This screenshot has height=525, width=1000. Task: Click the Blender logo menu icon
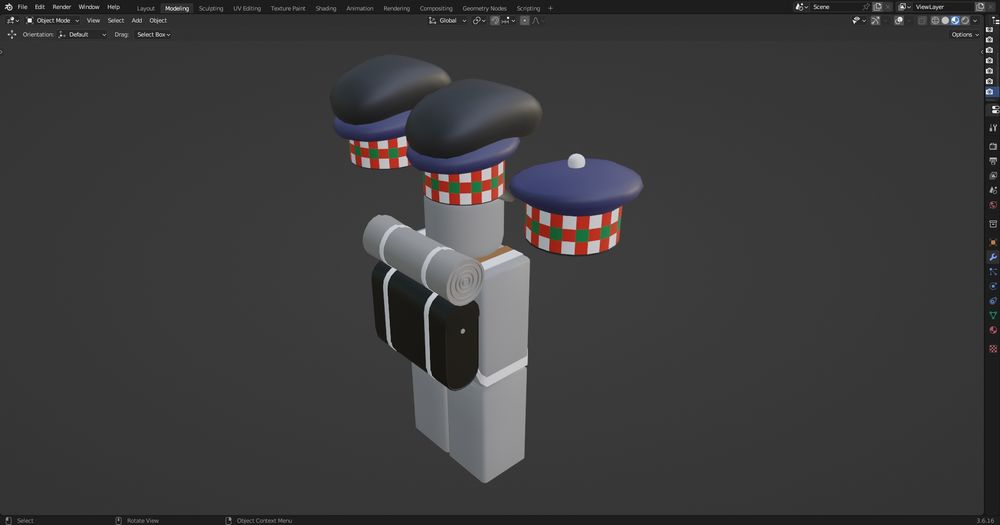[x=8, y=7]
